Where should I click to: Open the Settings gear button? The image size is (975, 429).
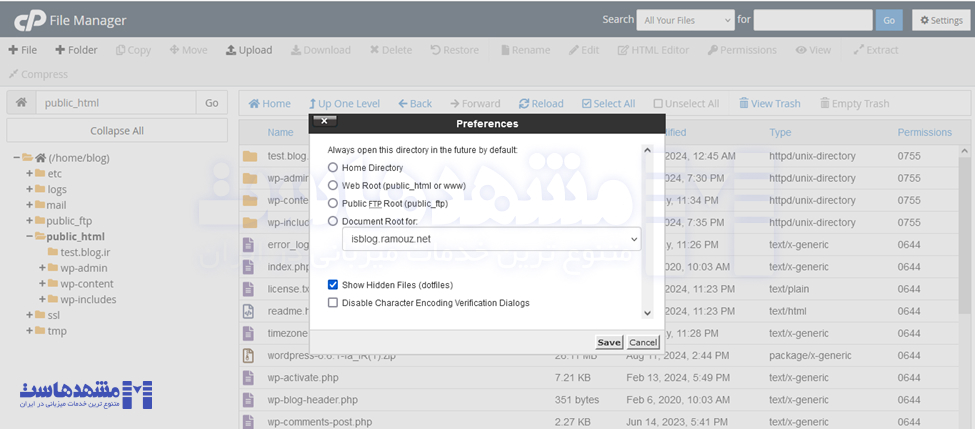point(941,21)
